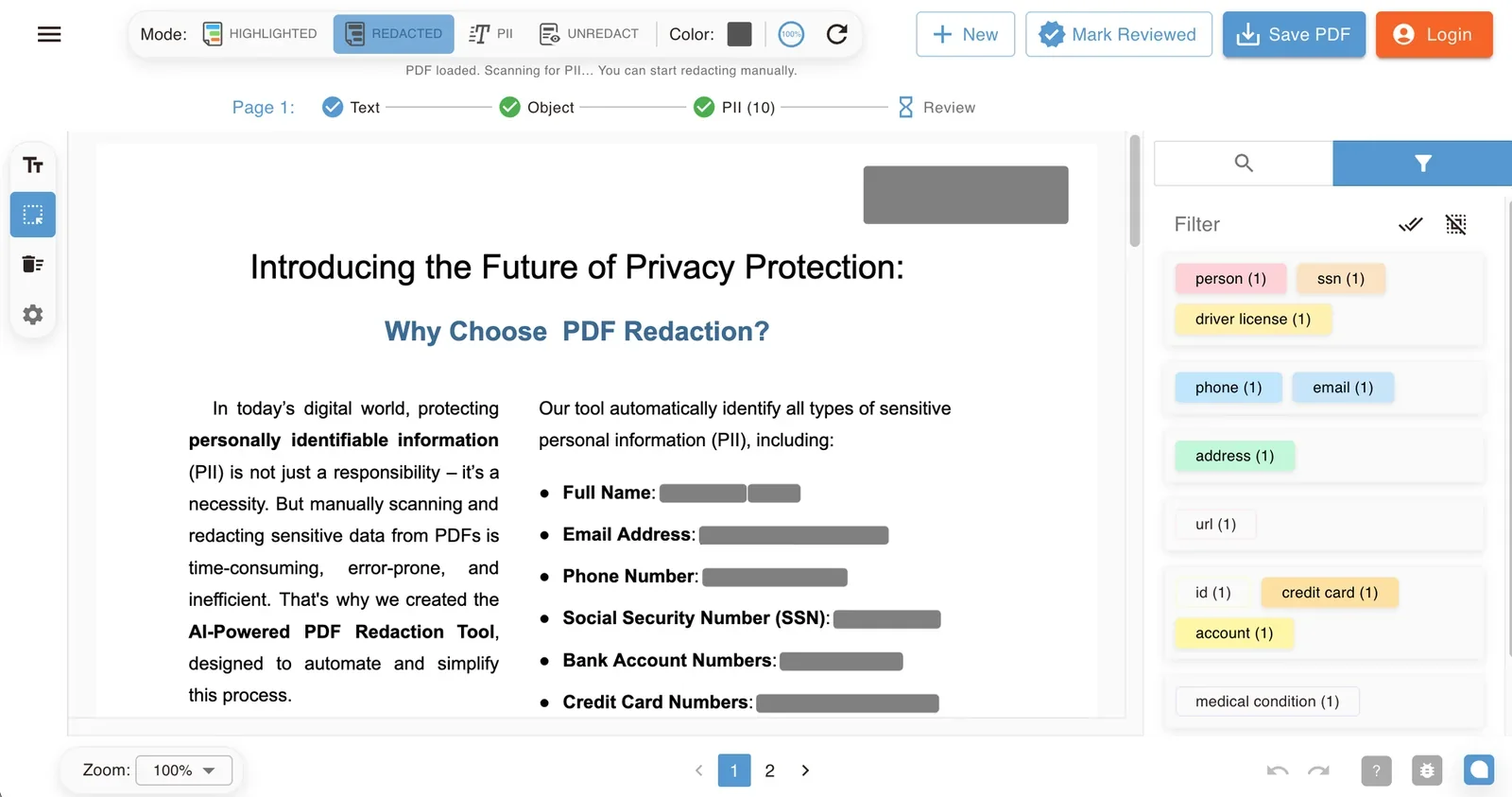
Task: Switch to Highlighted mode
Action: click(261, 34)
